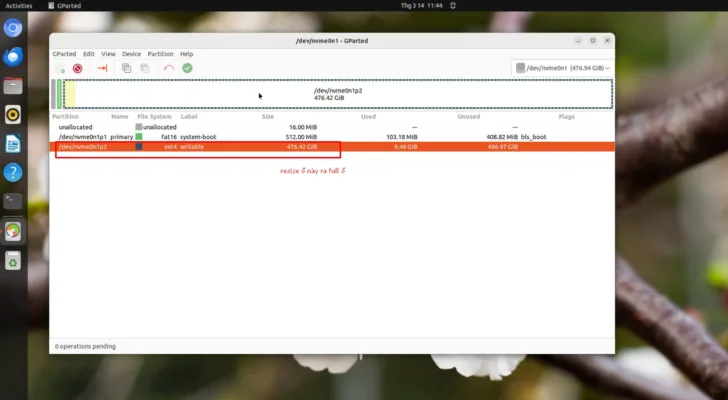Click Activities in the top bar
This screenshot has height=400, width=728.
19,6
